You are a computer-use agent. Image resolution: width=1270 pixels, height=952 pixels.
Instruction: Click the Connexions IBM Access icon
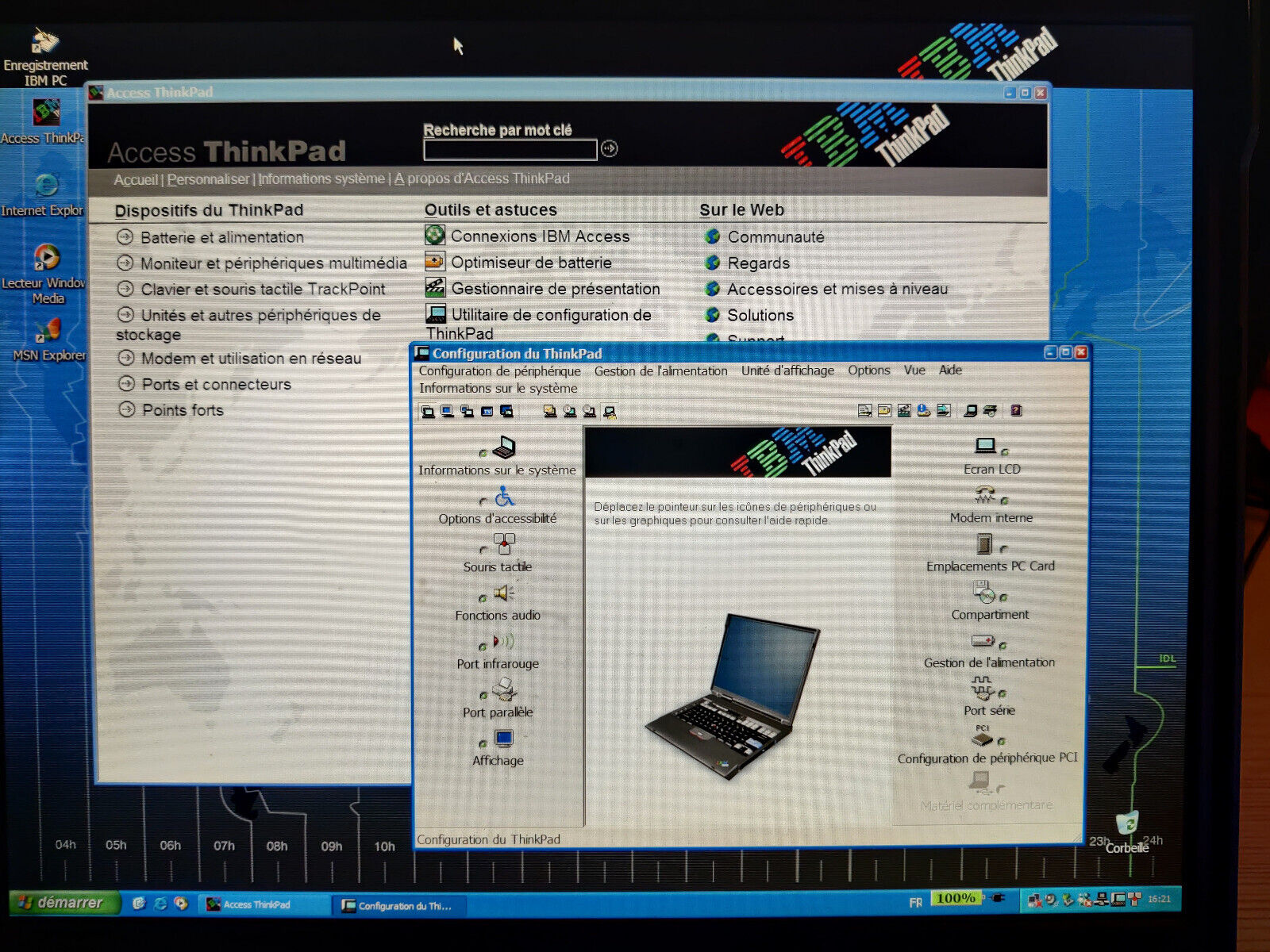pyautogui.click(x=435, y=235)
